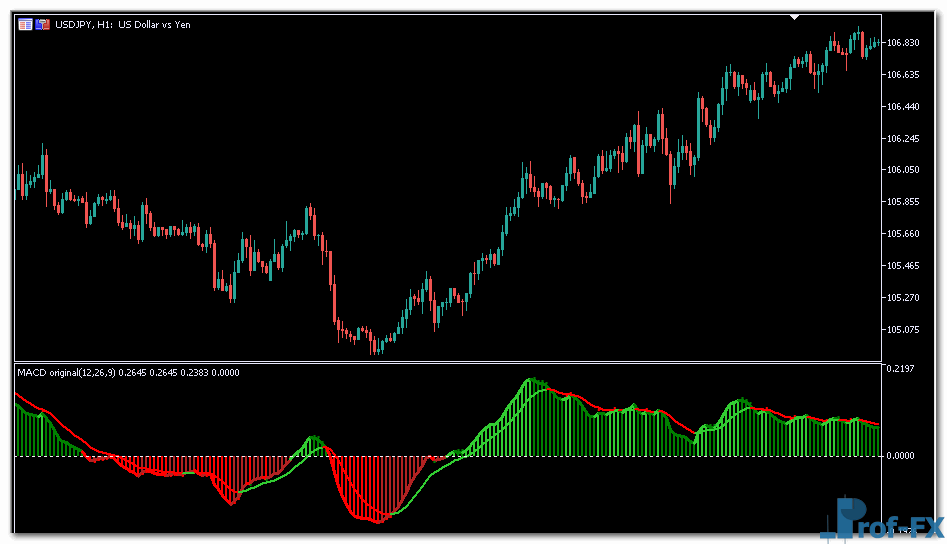This screenshot has width=947, height=544.
Task: Open the One Click Trading panel icon
Action: click(25, 24)
